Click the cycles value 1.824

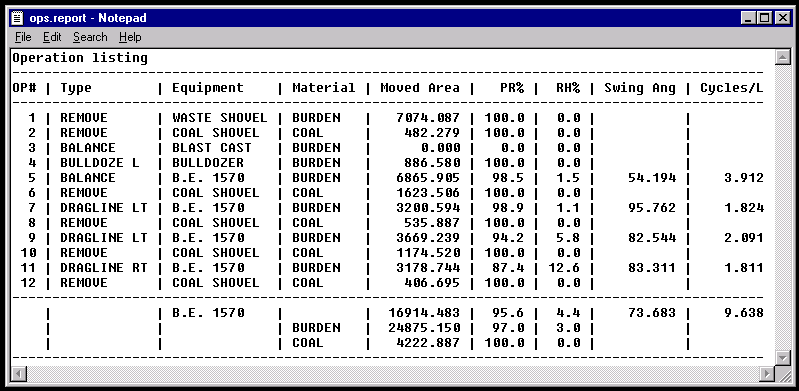point(743,208)
